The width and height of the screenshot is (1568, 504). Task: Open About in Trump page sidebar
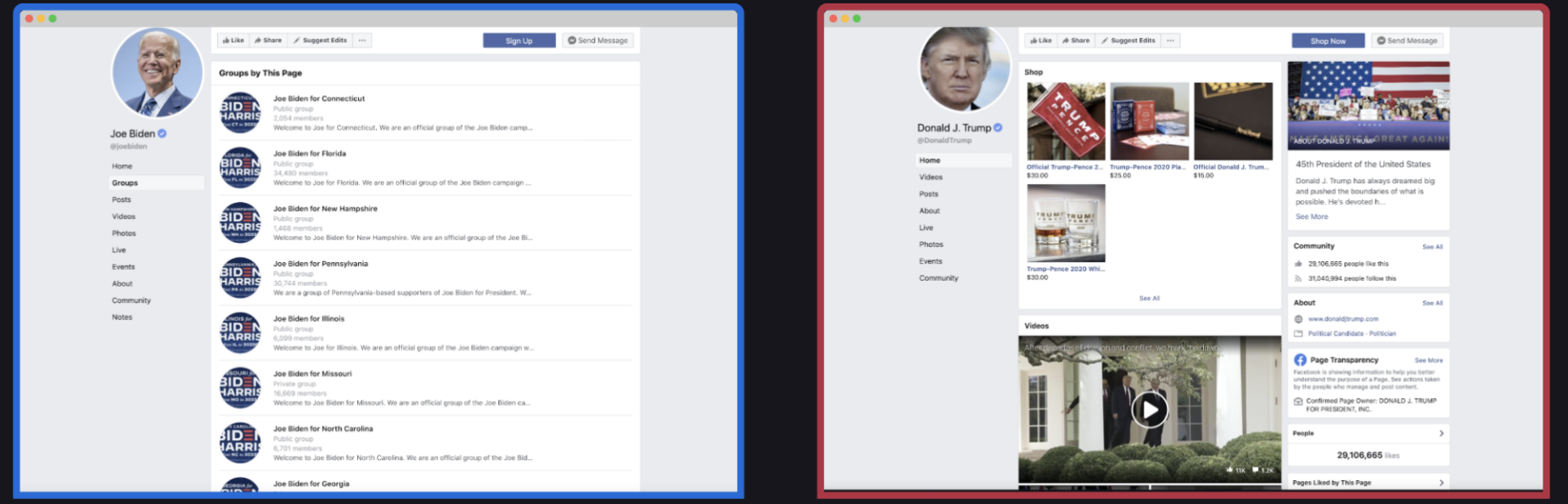click(x=930, y=210)
